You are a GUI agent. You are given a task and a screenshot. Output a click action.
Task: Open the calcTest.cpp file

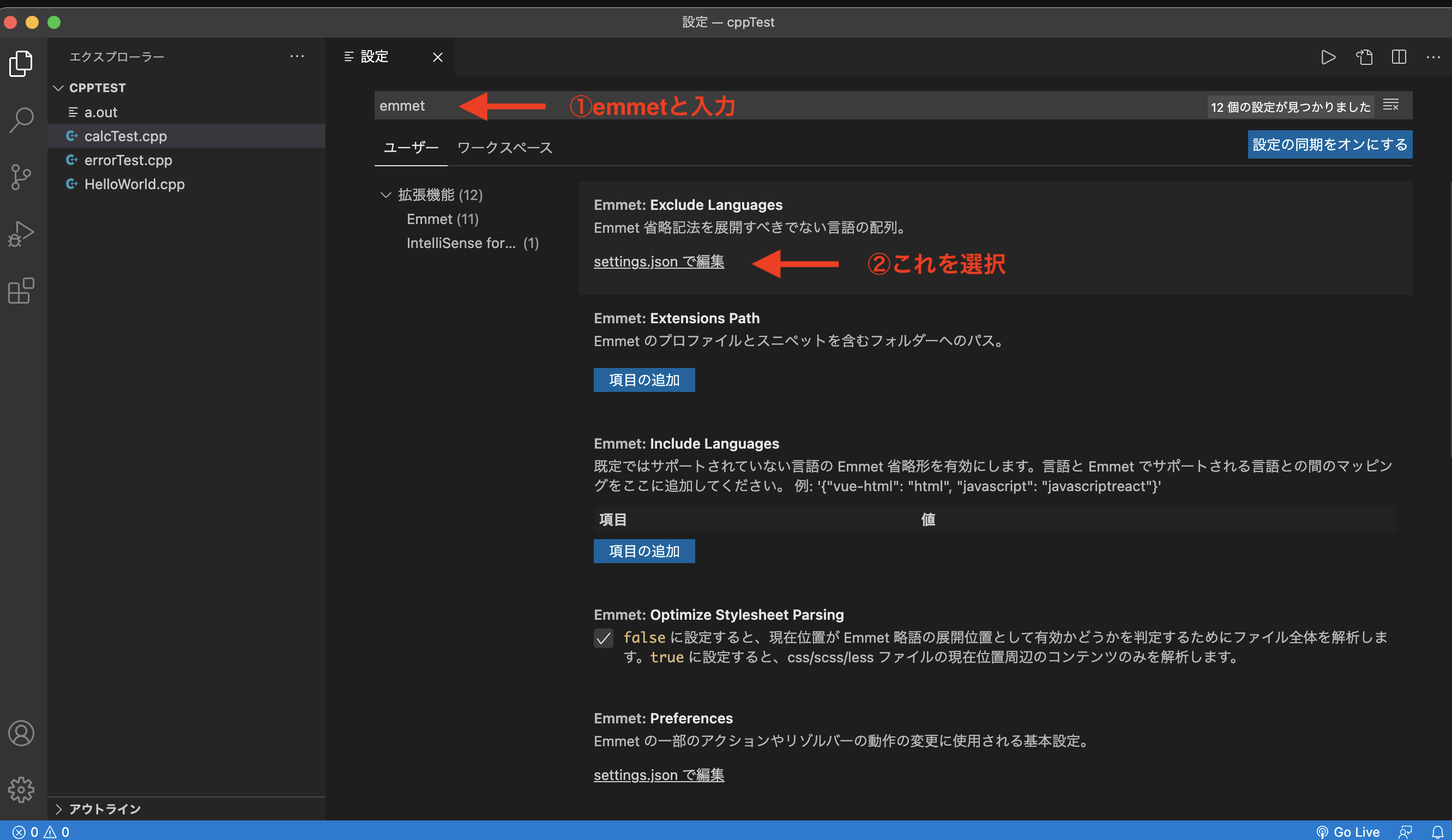click(x=125, y=136)
